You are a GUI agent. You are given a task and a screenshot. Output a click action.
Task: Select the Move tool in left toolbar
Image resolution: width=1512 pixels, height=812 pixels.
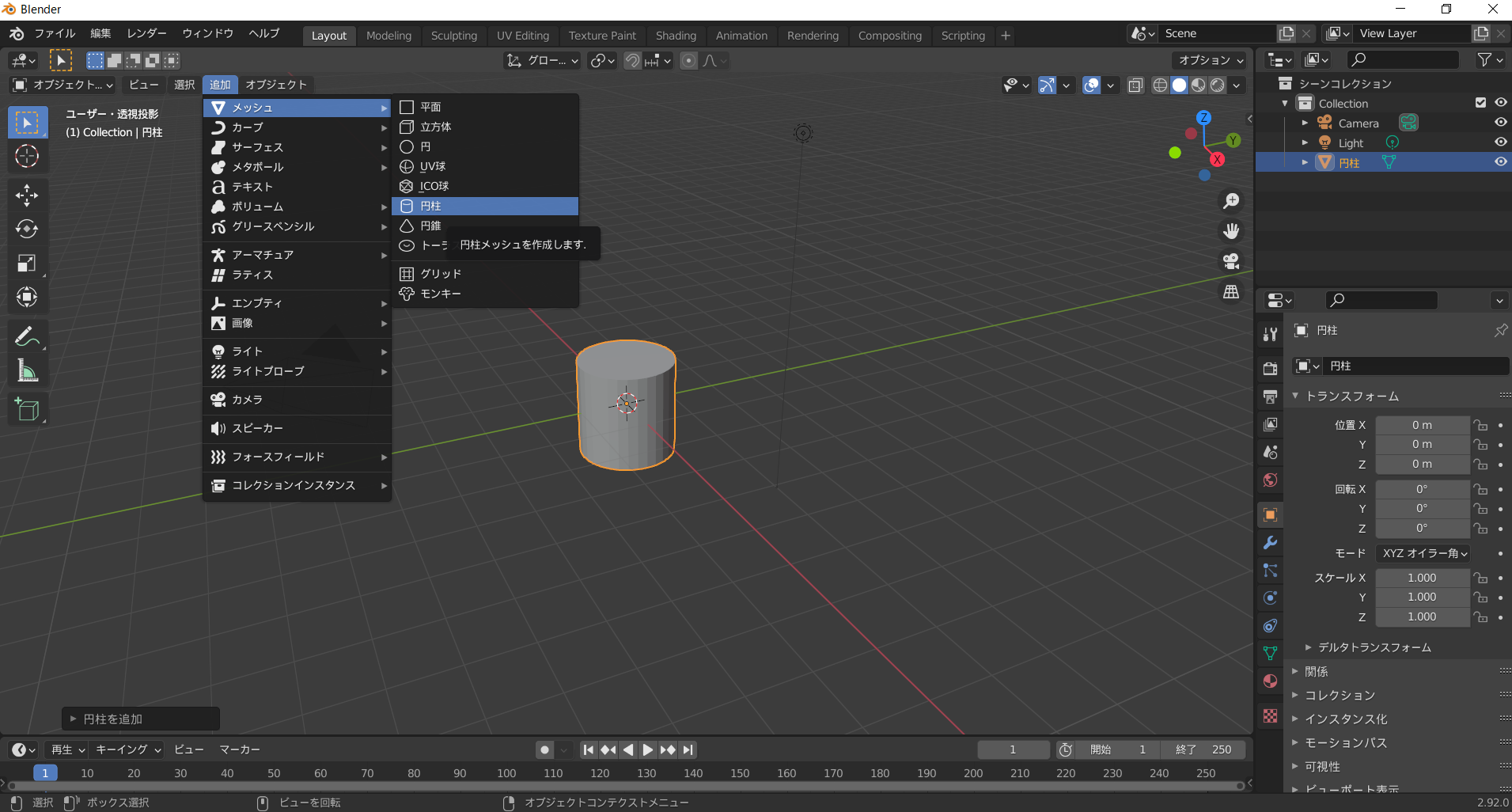pos(27,195)
